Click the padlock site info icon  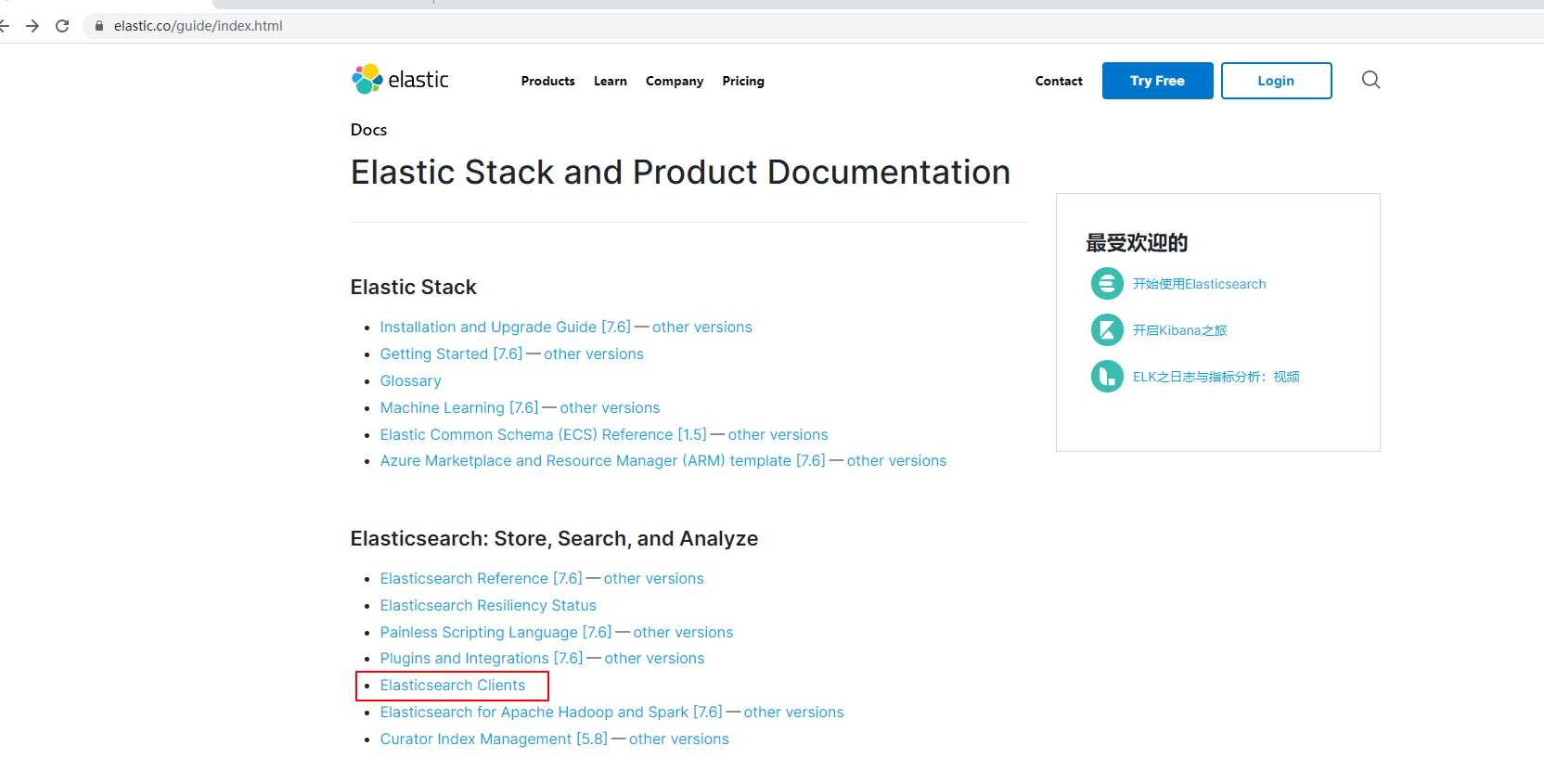[x=99, y=26]
